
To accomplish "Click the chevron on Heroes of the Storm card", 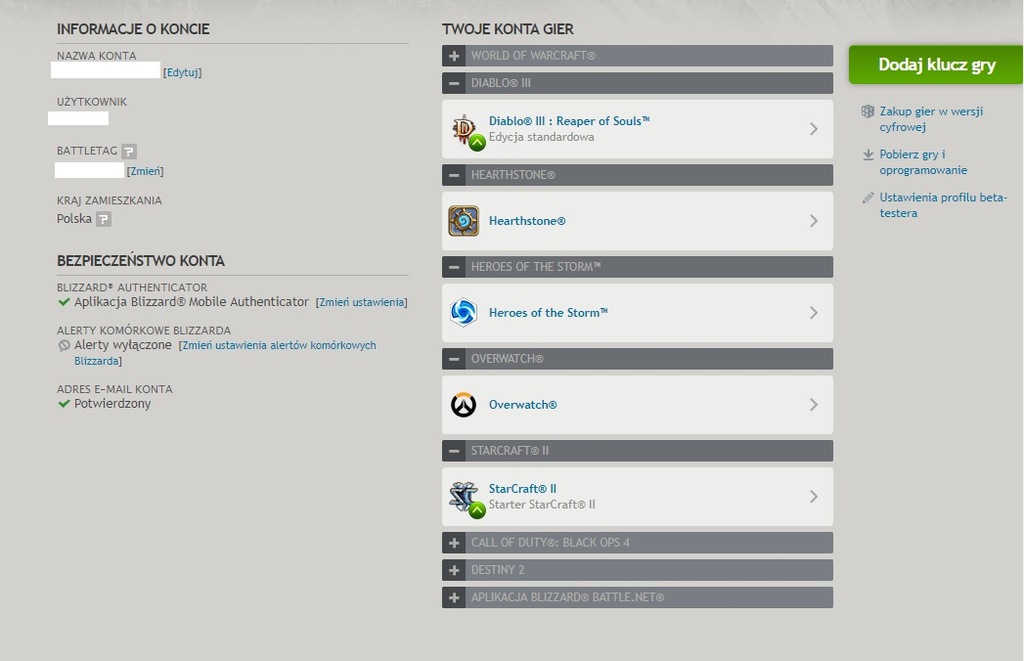I will (x=814, y=313).
